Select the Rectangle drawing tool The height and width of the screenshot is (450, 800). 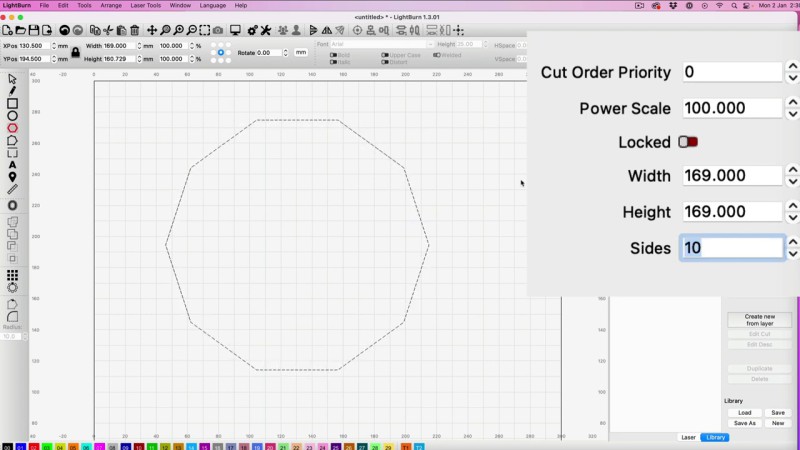tap(12, 103)
